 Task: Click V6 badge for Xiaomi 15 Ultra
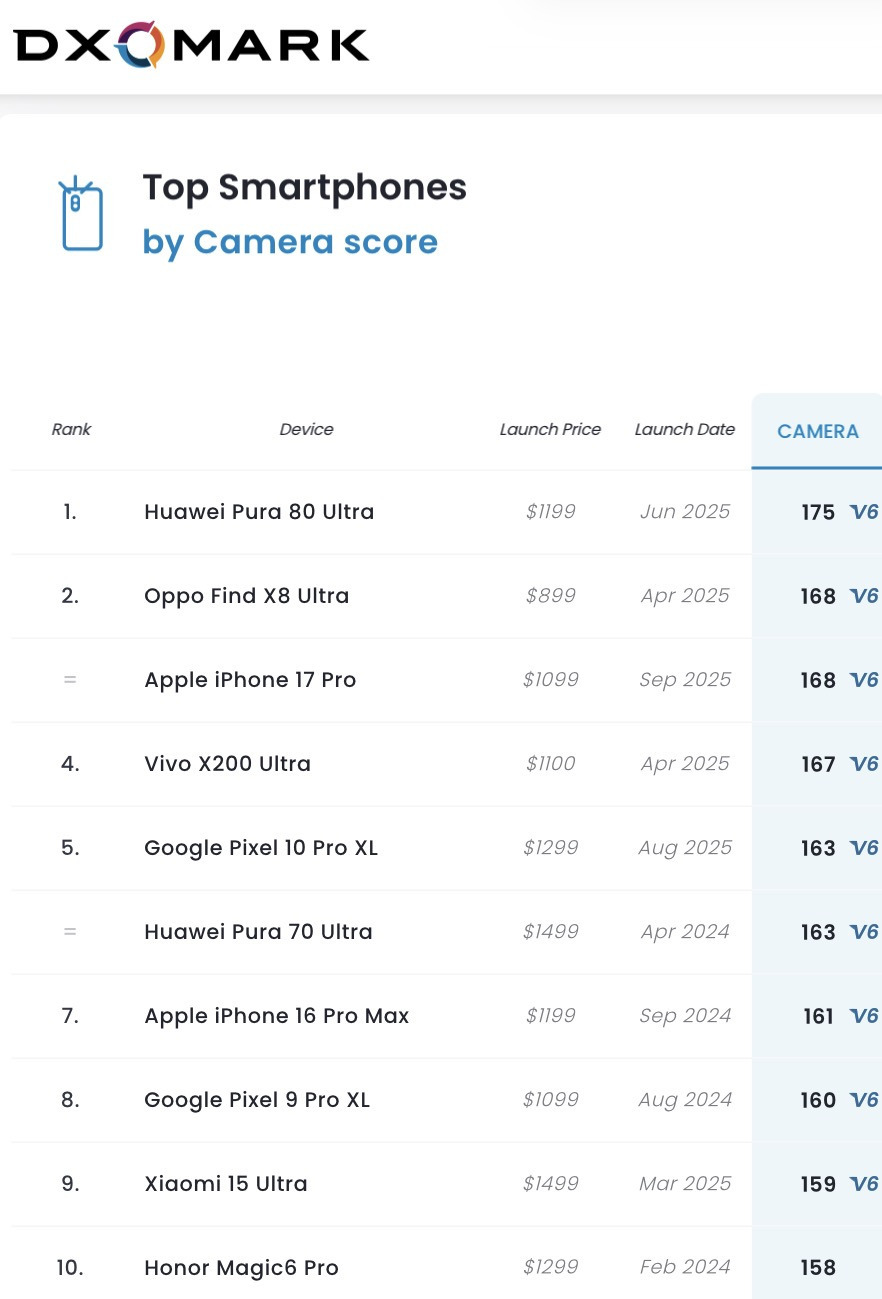[x=863, y=1184]
